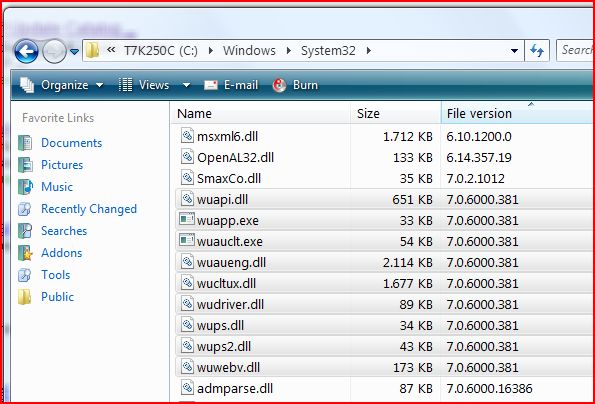Refresh the folder view
Viewport: 595px width, 404px height.
537,50
